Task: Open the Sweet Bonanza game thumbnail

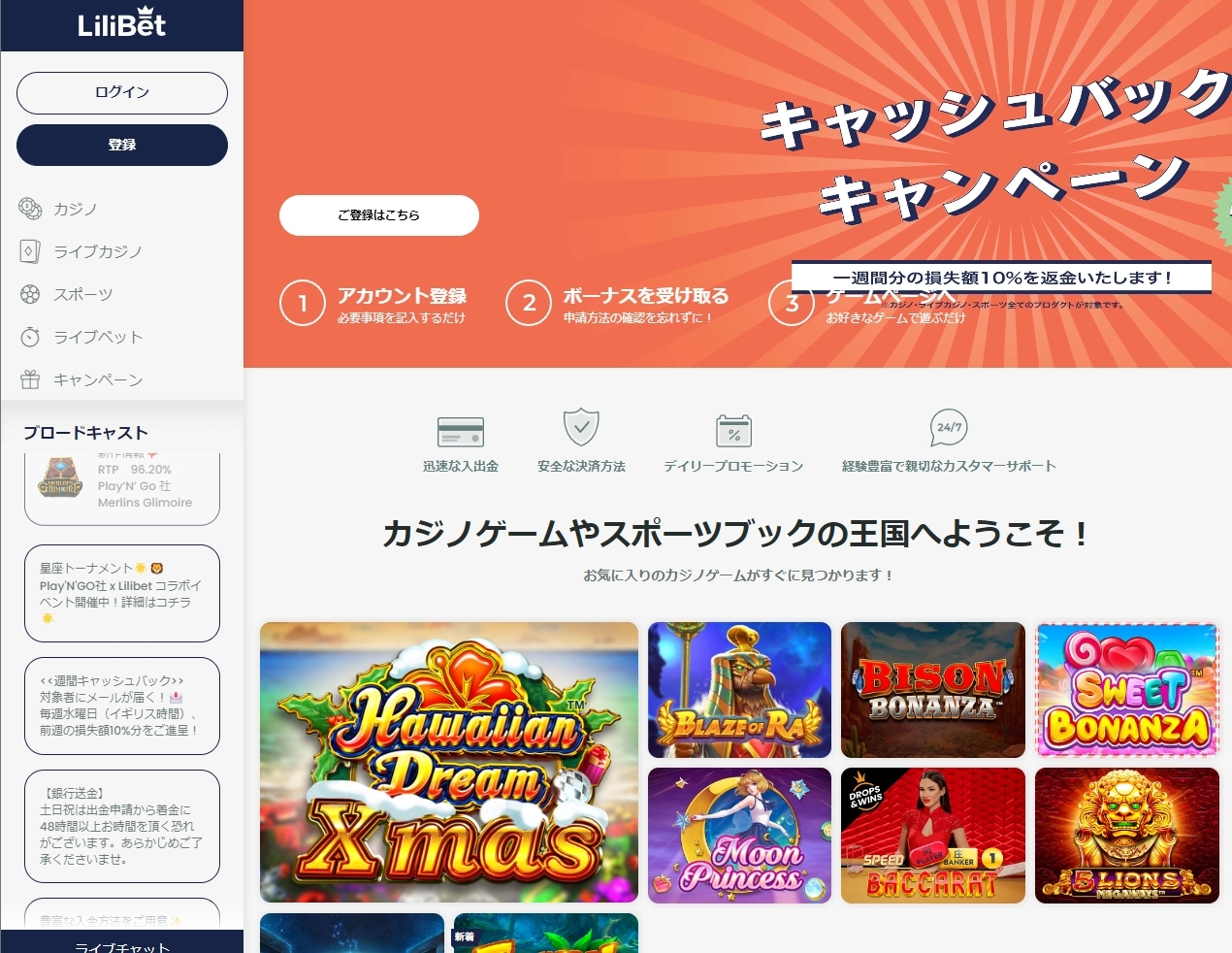Action: pos(1127,690)
